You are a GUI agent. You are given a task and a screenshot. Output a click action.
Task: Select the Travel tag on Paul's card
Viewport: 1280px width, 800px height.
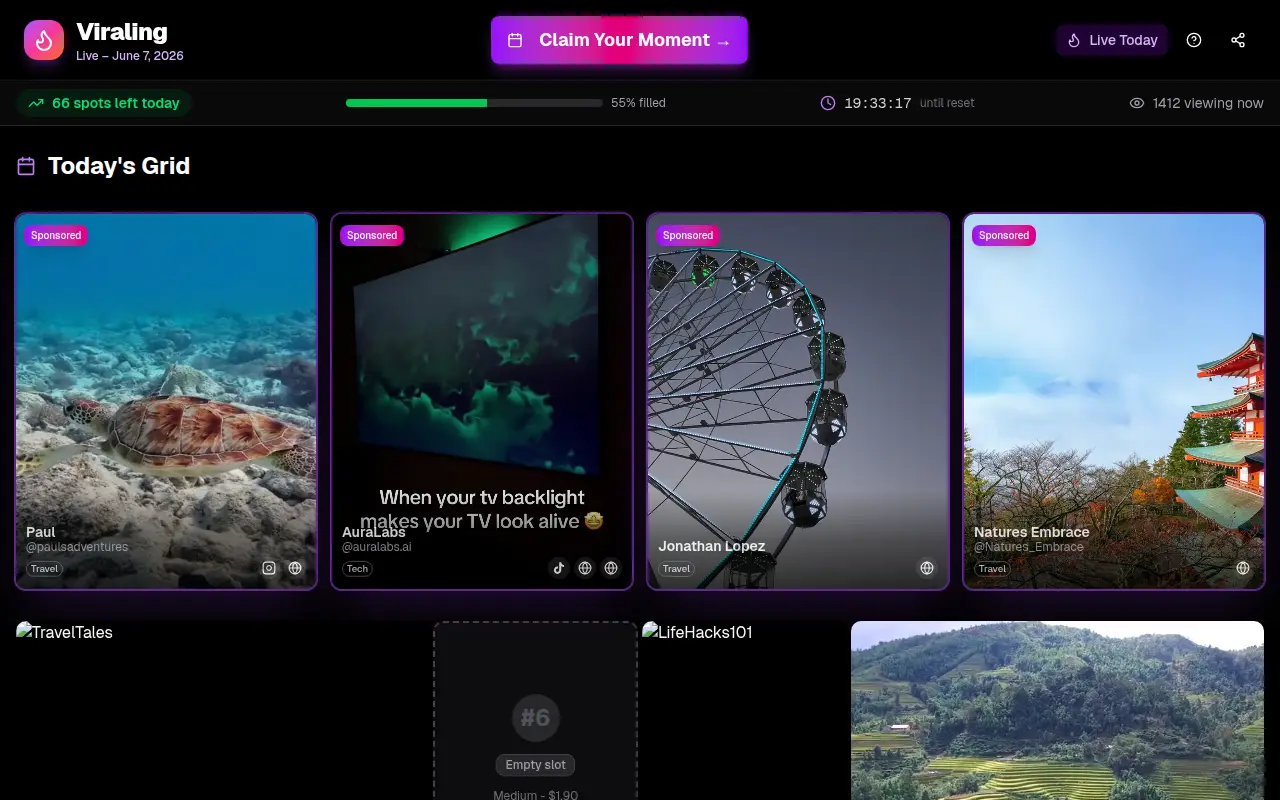(x=45, y=569)
